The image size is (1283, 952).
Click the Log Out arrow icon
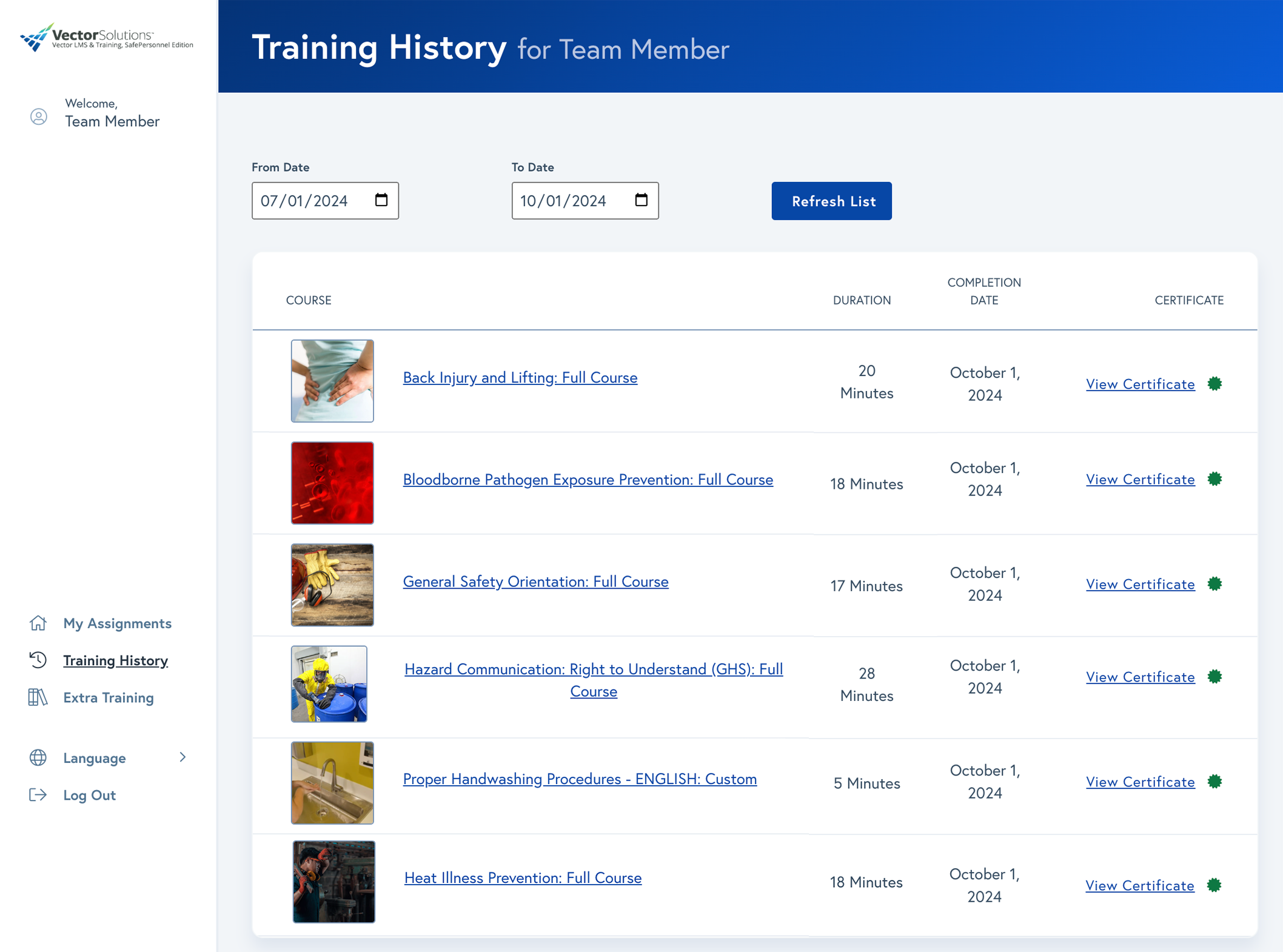coord(38,794)
